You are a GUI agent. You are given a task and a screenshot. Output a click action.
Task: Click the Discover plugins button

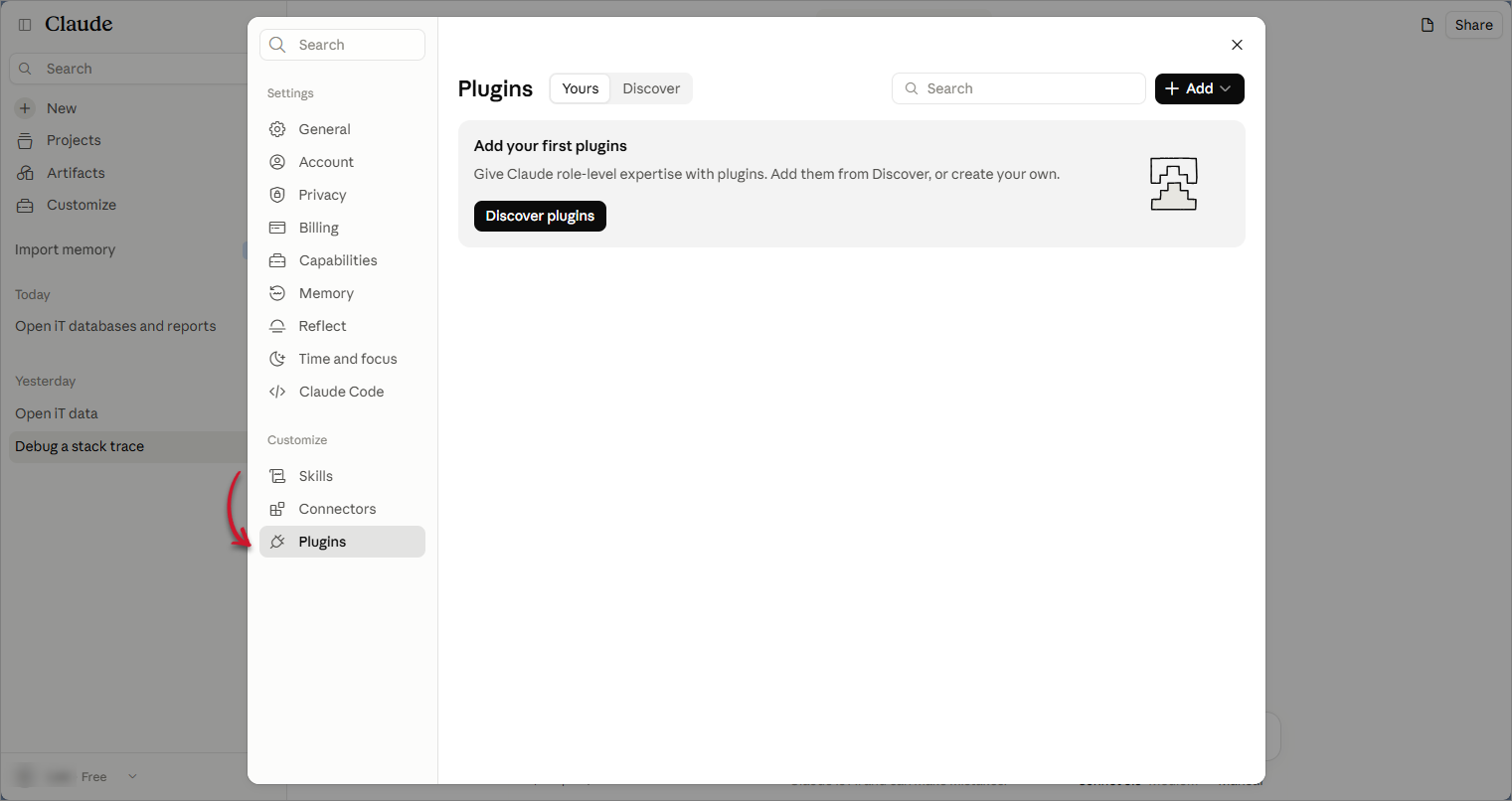click(540, 216)
